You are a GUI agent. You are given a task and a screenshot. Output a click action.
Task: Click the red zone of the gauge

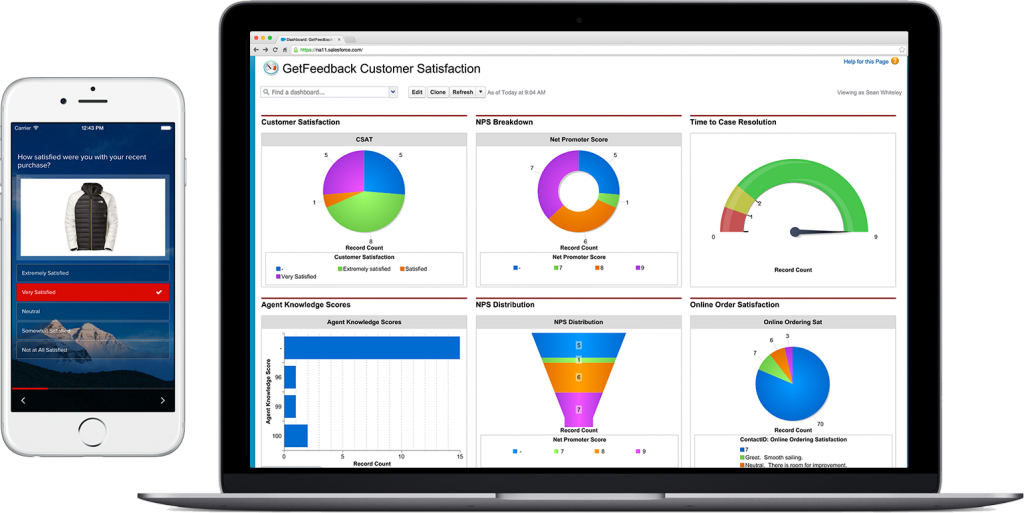[x=733, y=220]
